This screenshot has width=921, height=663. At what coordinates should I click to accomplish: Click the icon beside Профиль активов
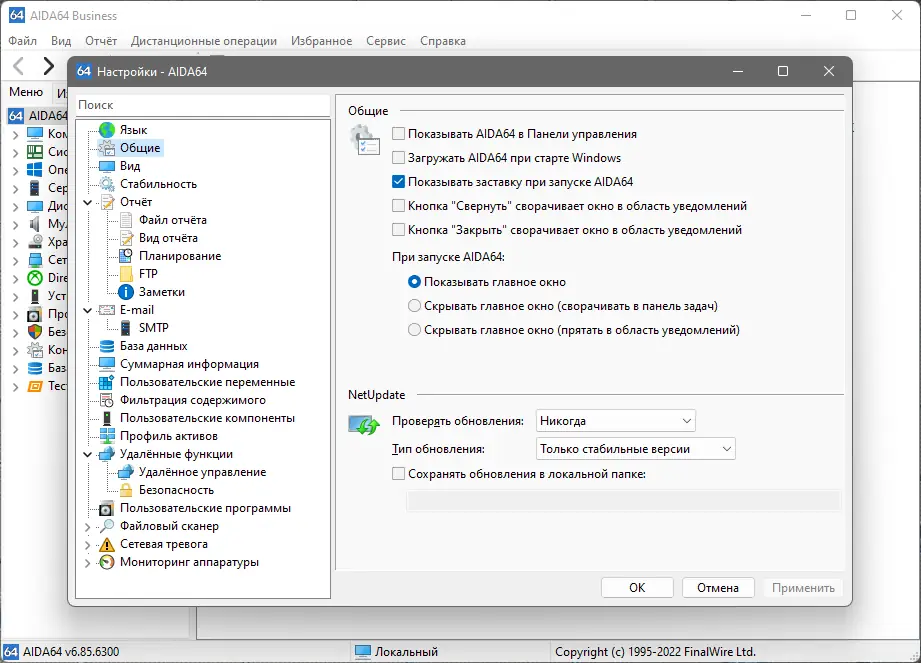[107, 436]
